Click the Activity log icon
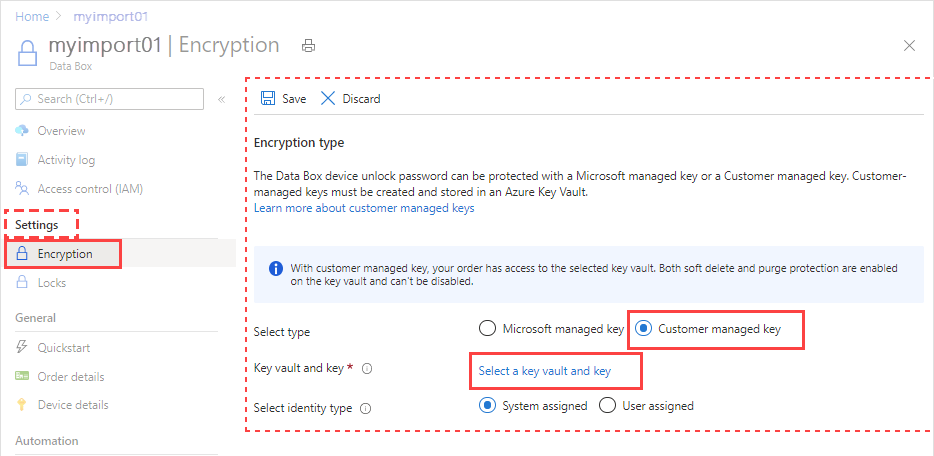 click(22, 160)
